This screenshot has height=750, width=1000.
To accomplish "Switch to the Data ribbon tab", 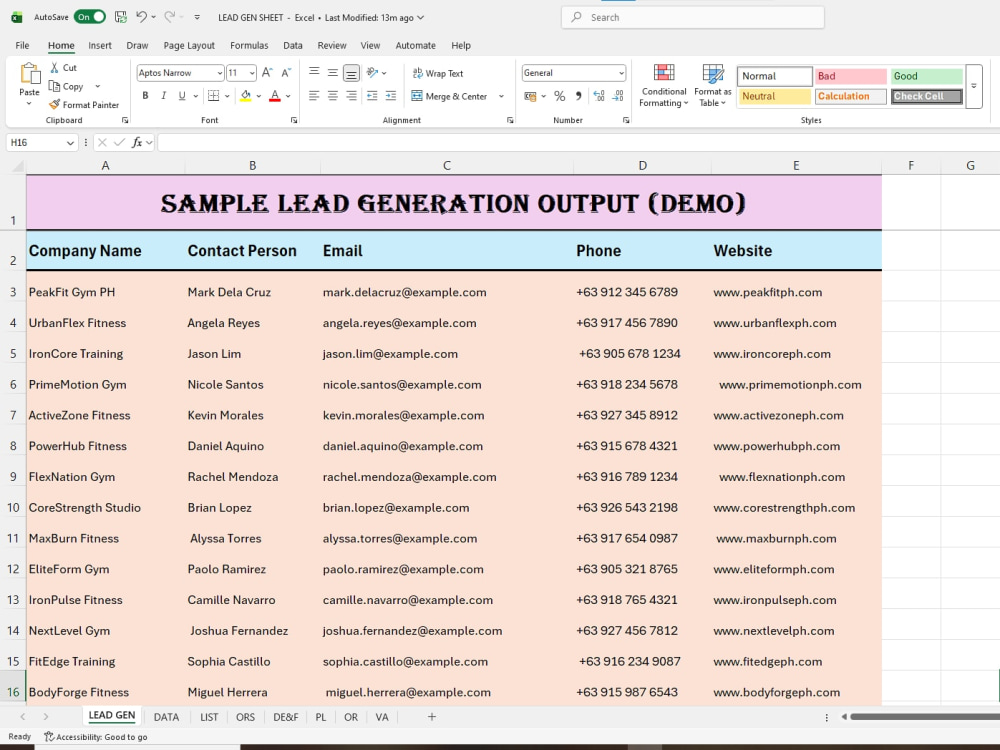I will point(293,45).
